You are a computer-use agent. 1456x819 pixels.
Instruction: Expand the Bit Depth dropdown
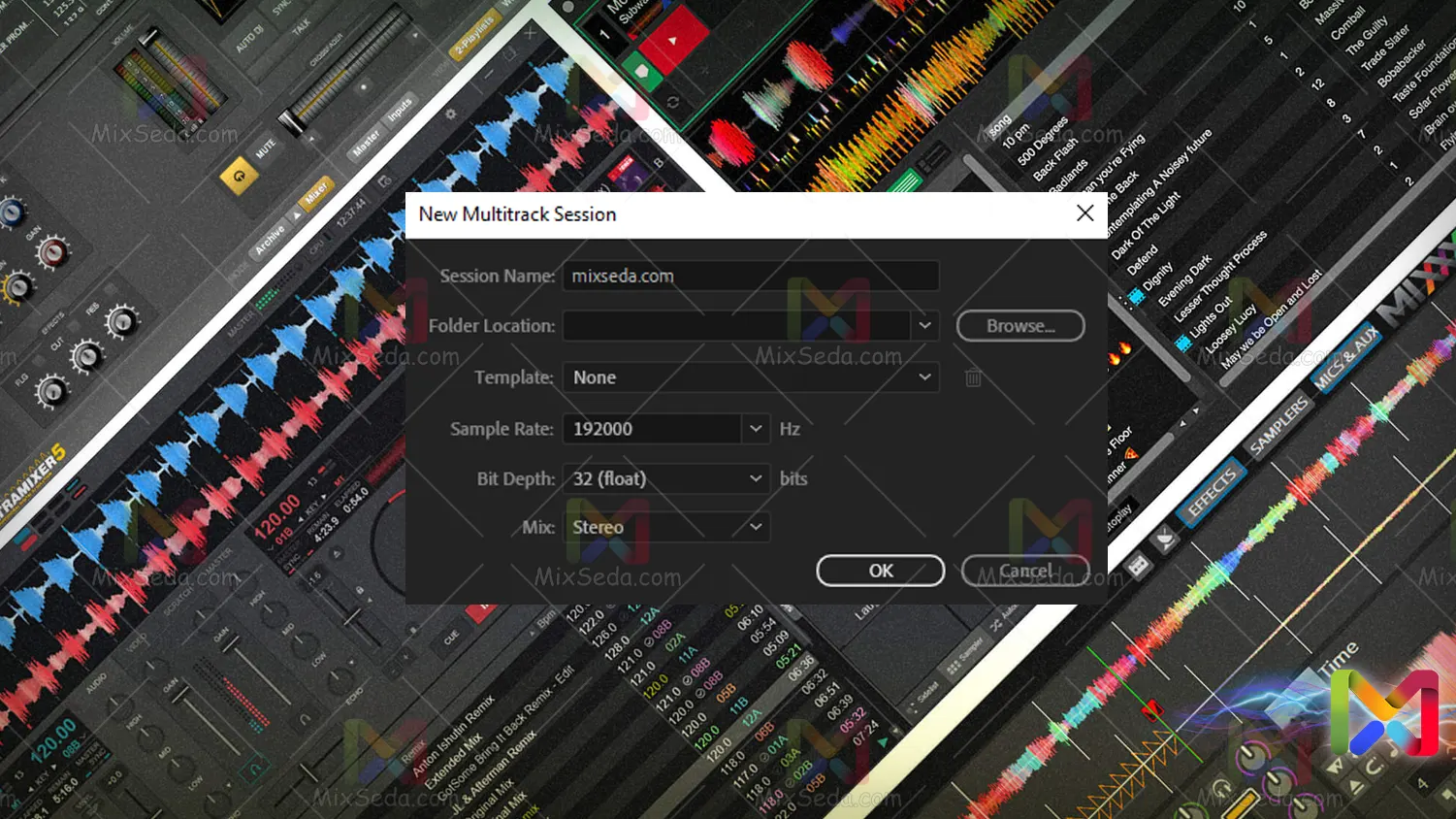coord(755,478)
